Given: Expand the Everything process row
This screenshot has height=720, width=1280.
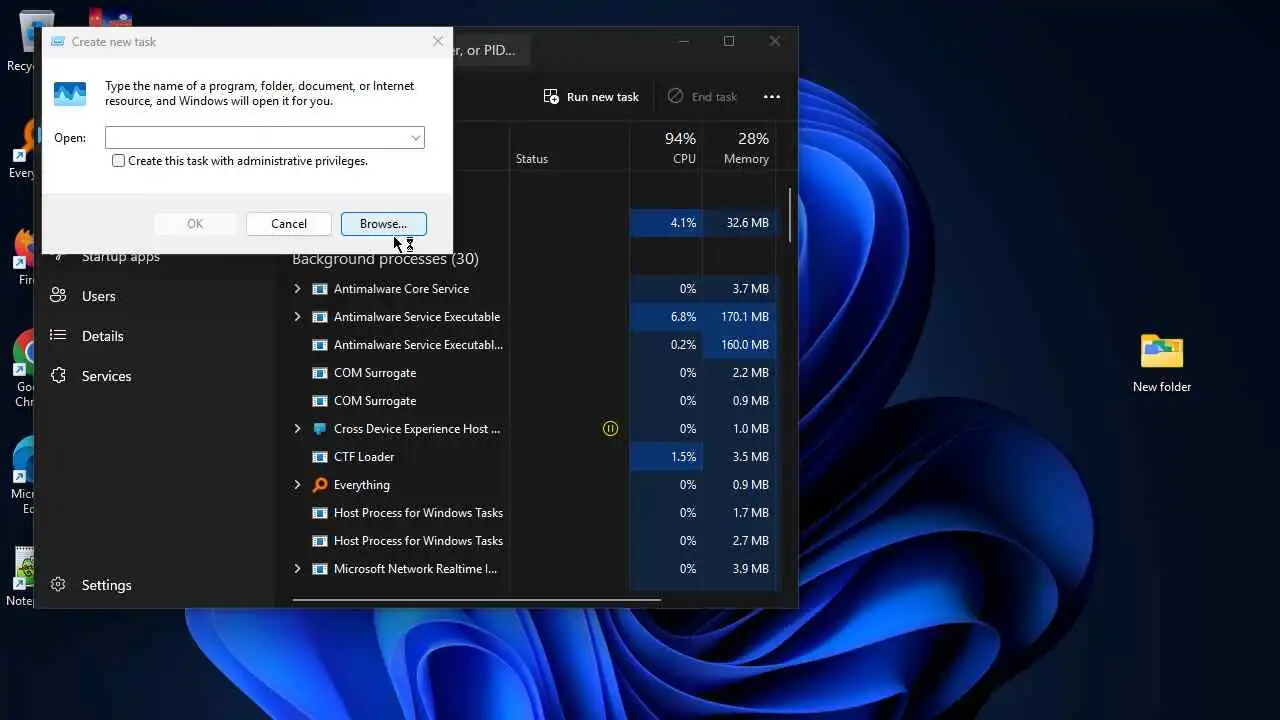Looking at the screenshot, I should click(x=297, y=485).
